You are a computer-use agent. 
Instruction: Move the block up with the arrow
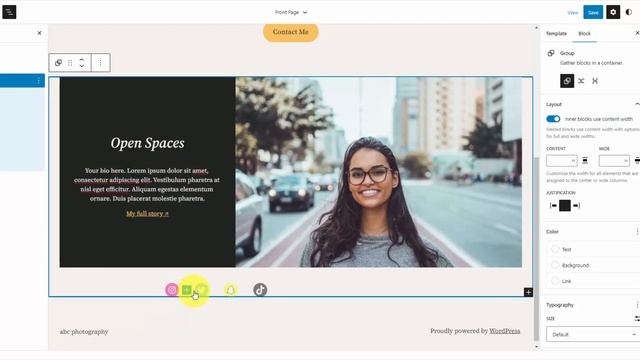82,59
